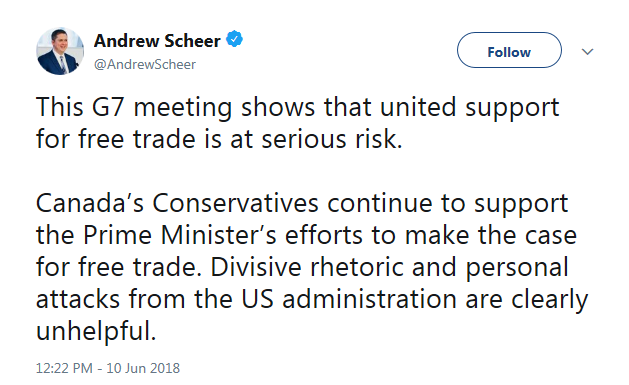Click "united support" in the first sentence
This screenshot has width=629, height=385.
click(469, 108)
